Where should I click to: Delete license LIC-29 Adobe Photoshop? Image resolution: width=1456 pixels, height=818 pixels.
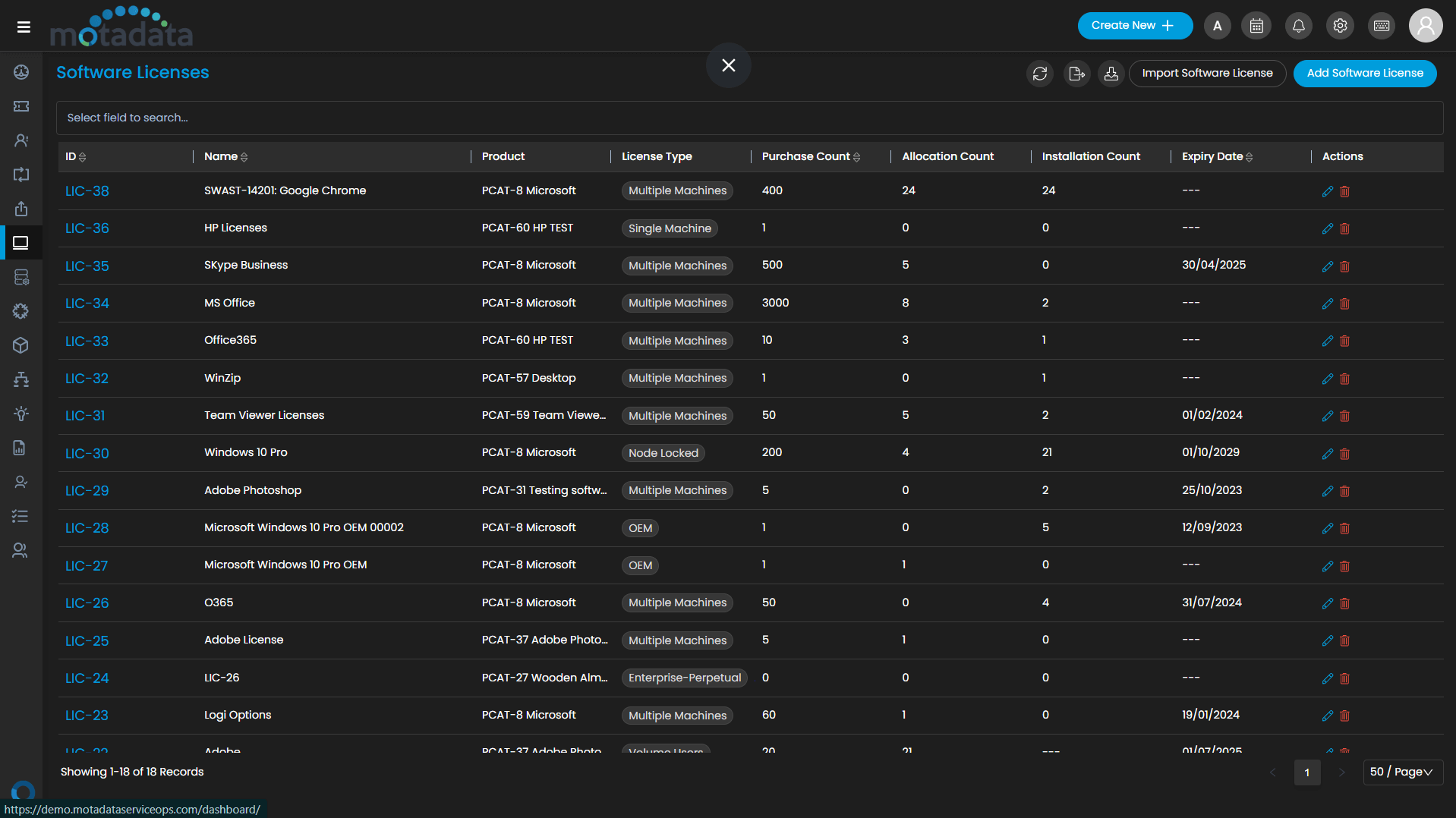click(1344, 491)
